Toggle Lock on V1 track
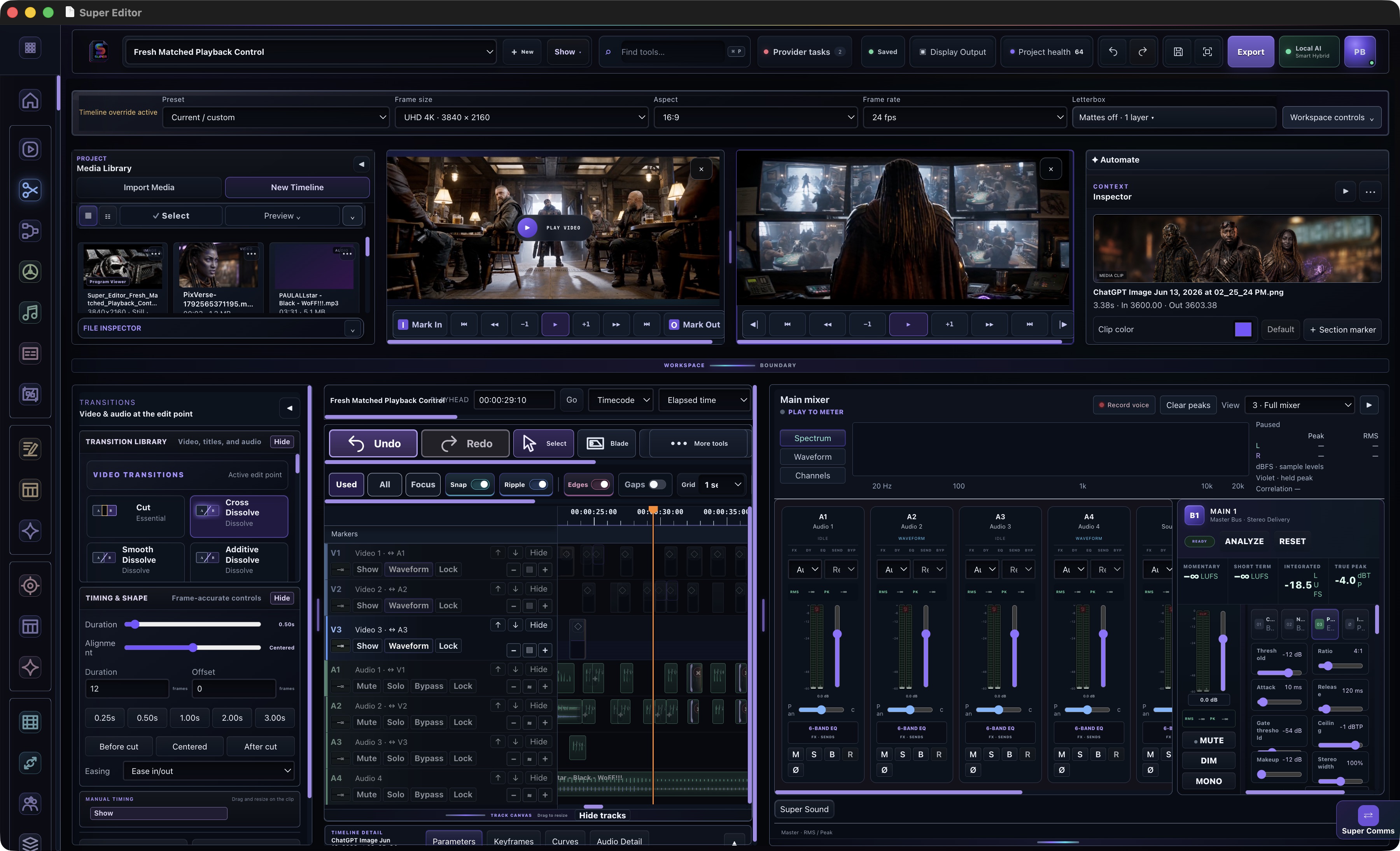1400x851 pixels. [448, 569]
